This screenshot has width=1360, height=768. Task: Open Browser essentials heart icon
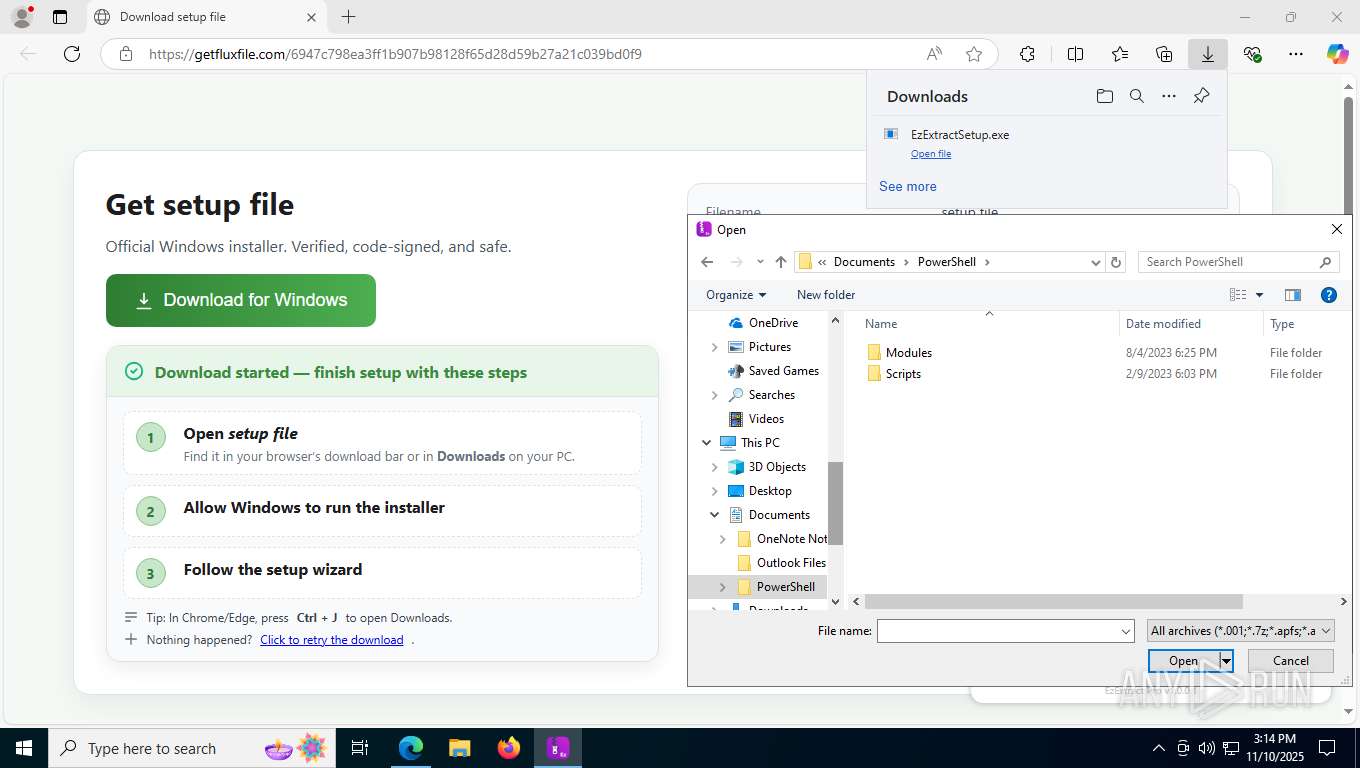click(1252, 54)
